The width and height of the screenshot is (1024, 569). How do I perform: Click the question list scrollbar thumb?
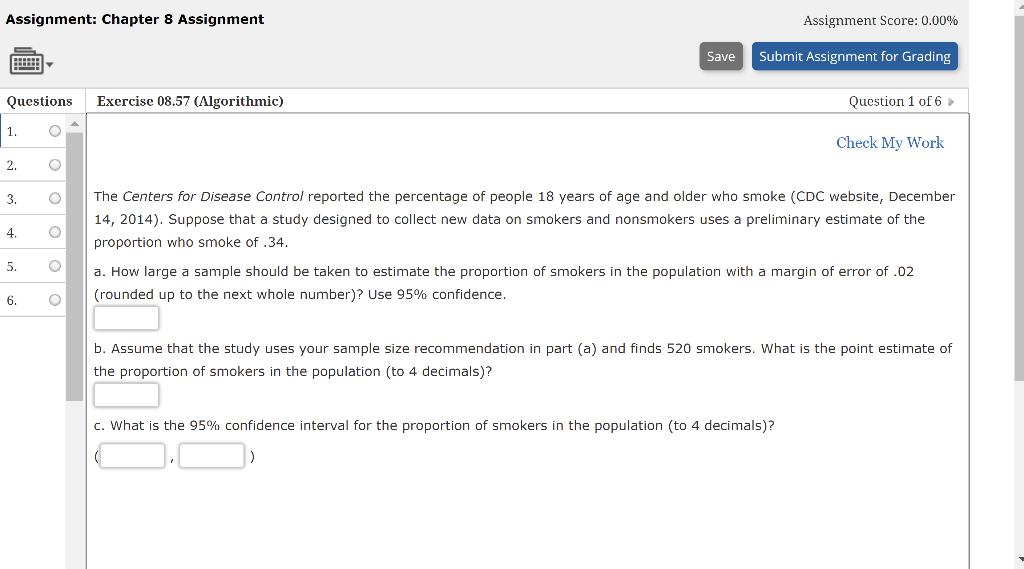point(74,267)
